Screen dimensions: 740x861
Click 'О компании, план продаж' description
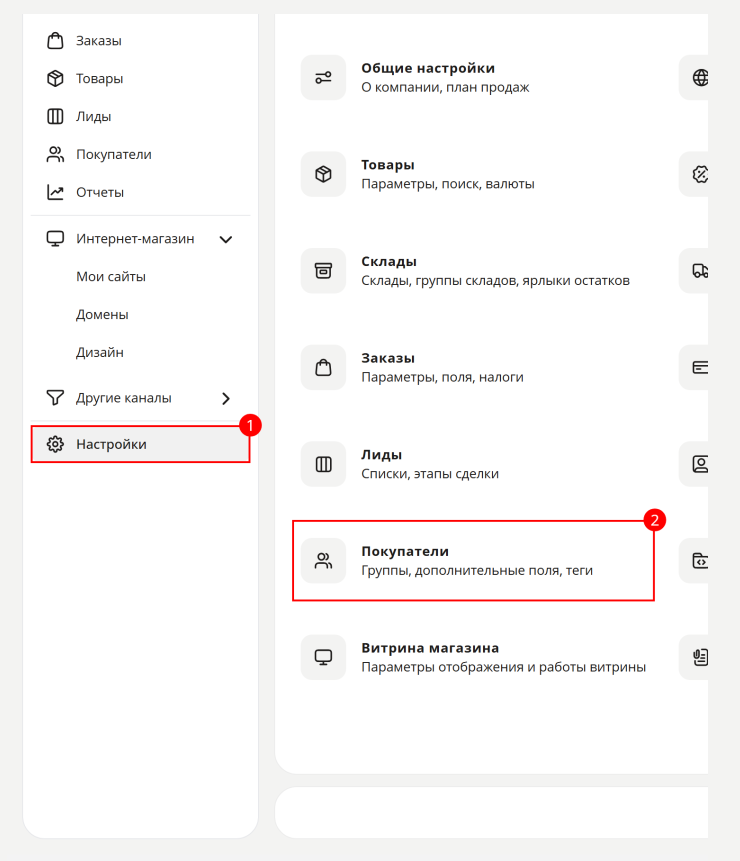tap(445, 87)
